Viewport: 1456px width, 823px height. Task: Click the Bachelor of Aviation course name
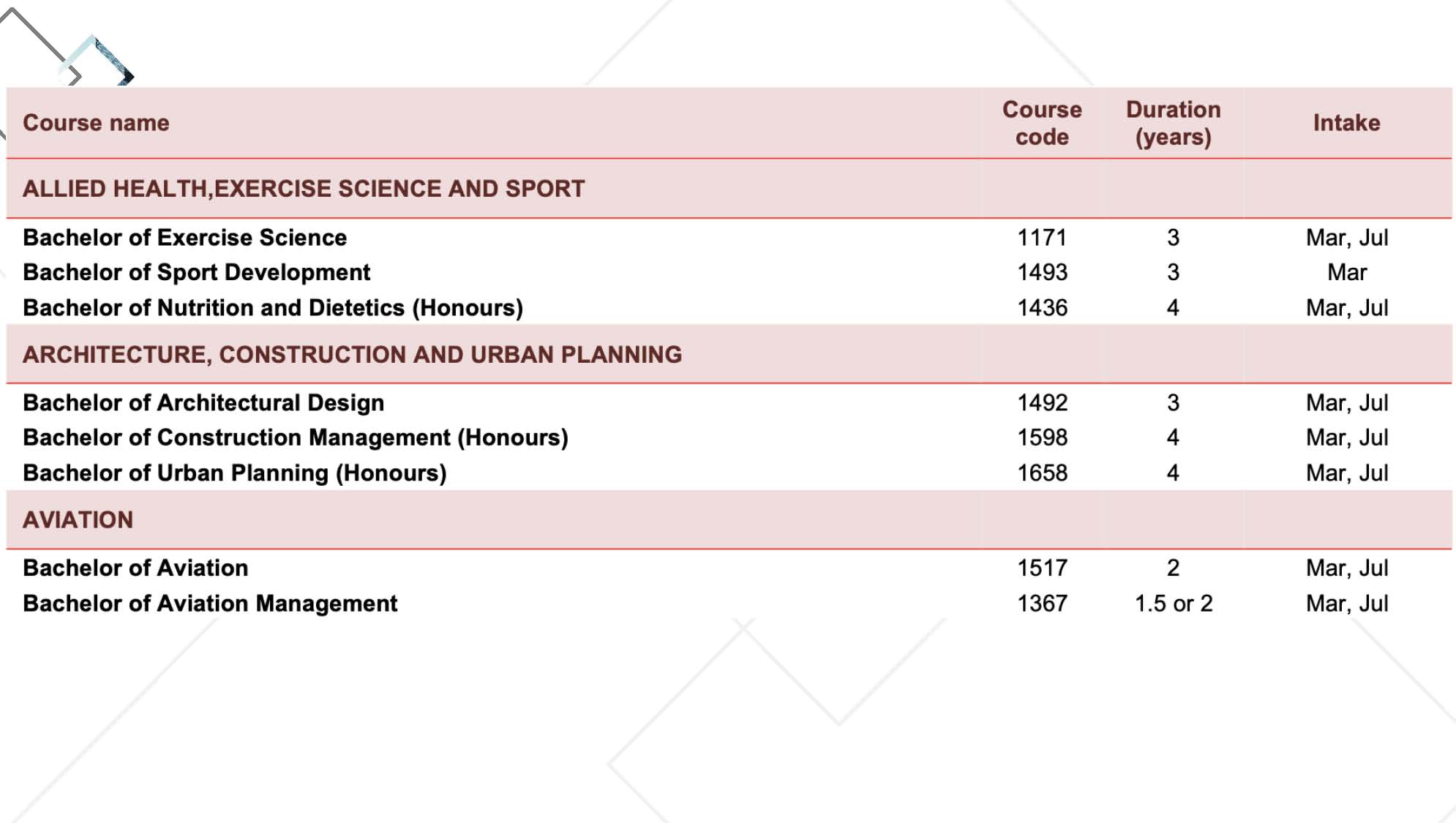click(135, 568)
